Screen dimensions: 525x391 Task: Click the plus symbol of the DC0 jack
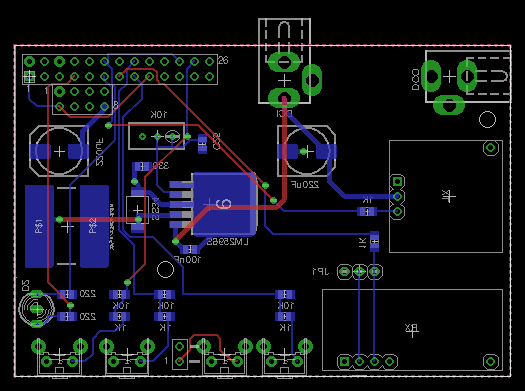click(x=449, y=77)
